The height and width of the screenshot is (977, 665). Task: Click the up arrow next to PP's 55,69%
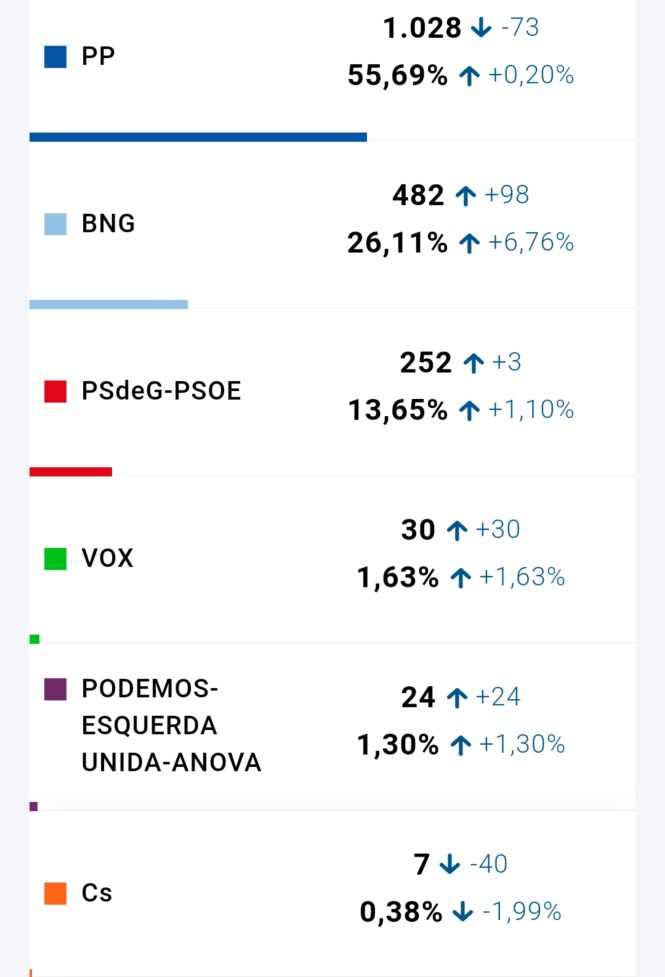pos(469,76)
